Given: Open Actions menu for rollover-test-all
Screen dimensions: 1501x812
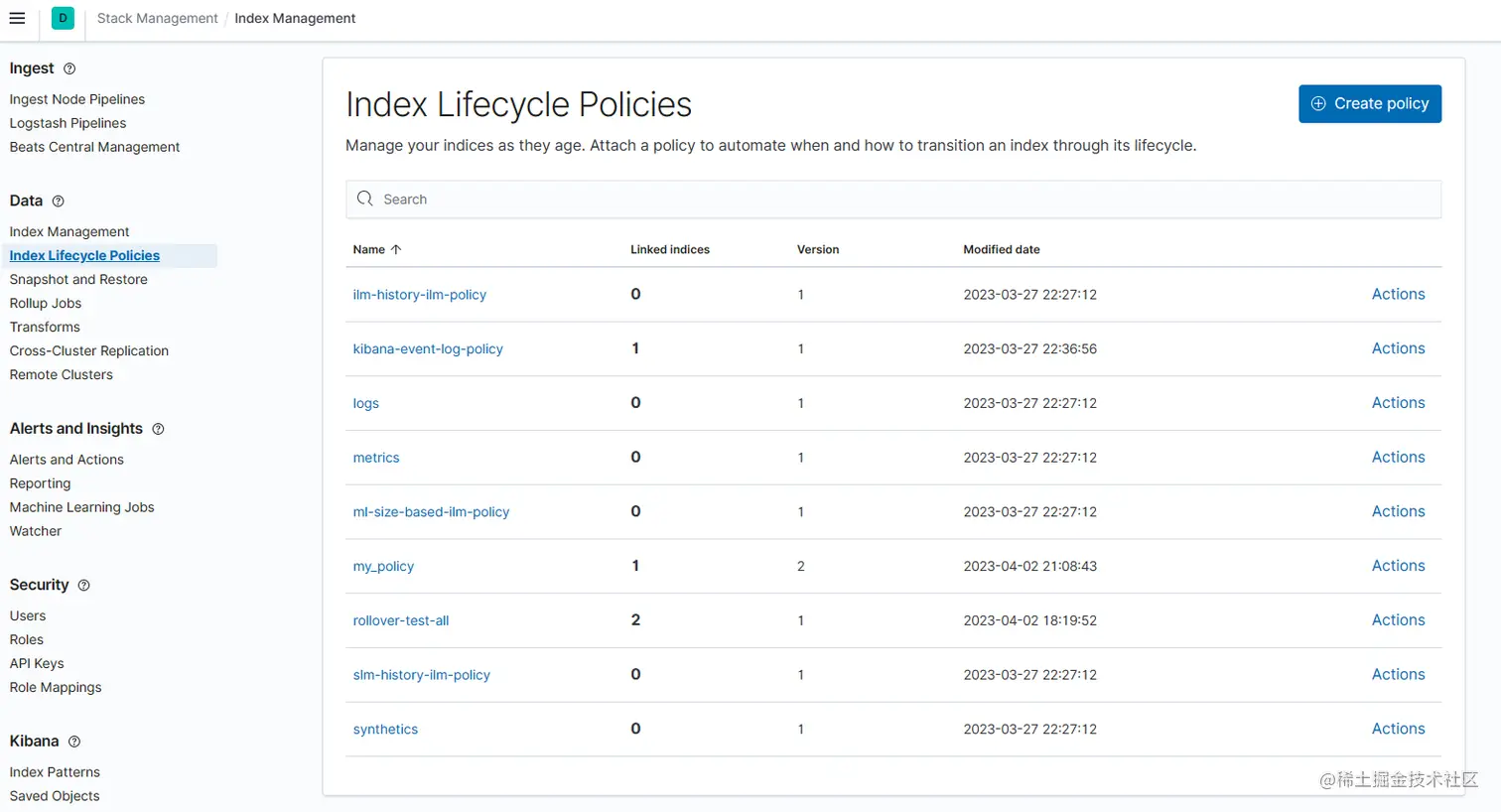Looking at the screenshot, I should (1397, 619).
